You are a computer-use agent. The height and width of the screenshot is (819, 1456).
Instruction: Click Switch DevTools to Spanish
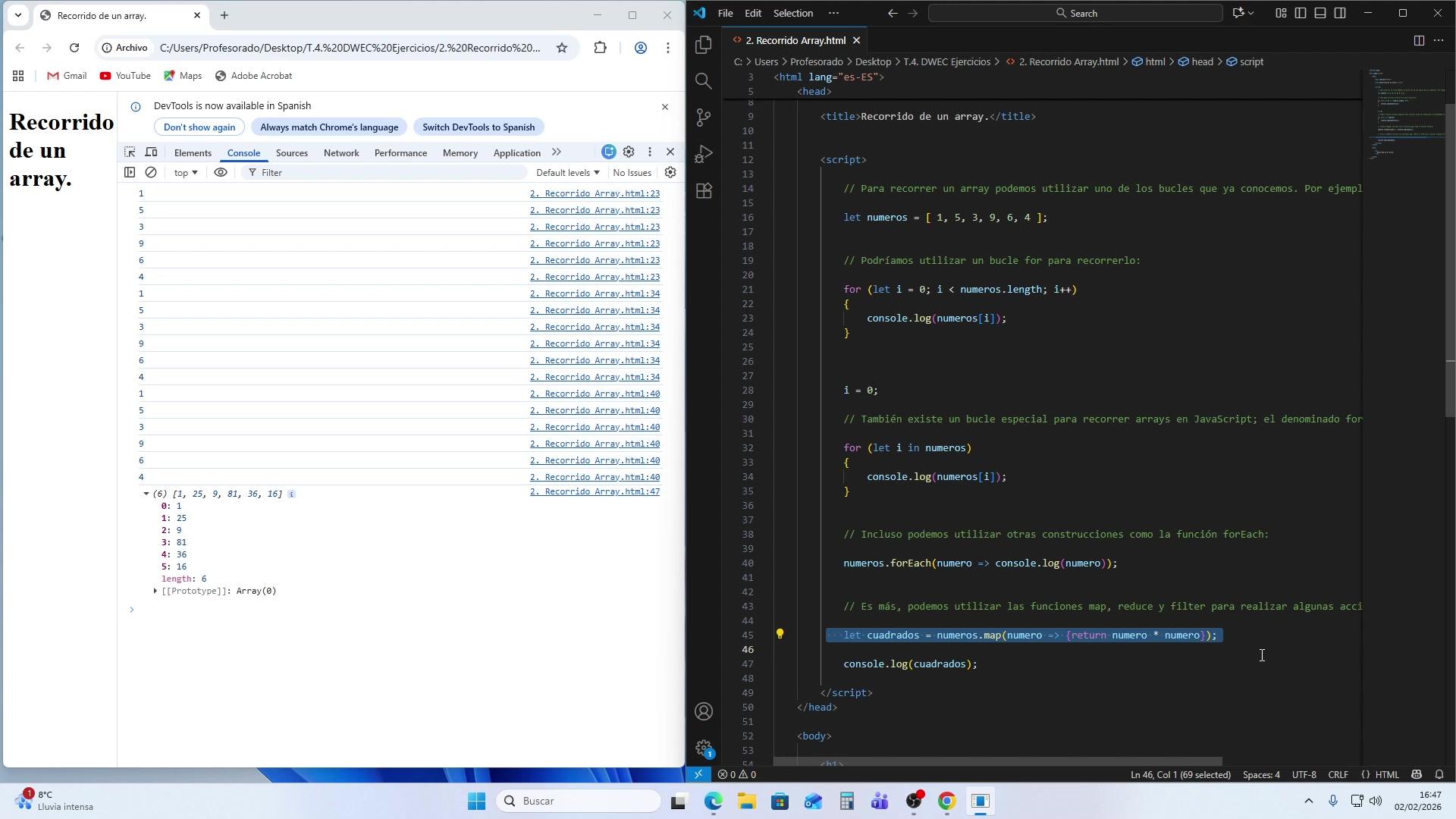tap(479, 127)
